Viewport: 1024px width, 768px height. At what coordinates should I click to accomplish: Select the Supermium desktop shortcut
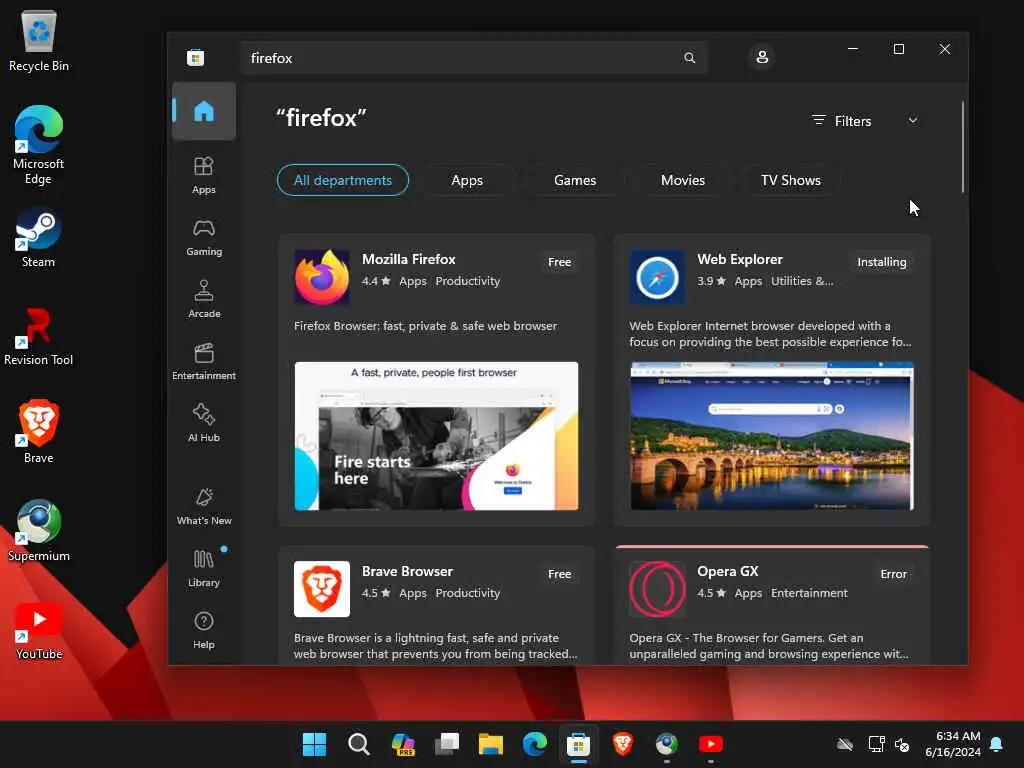(x=39, y=530)
